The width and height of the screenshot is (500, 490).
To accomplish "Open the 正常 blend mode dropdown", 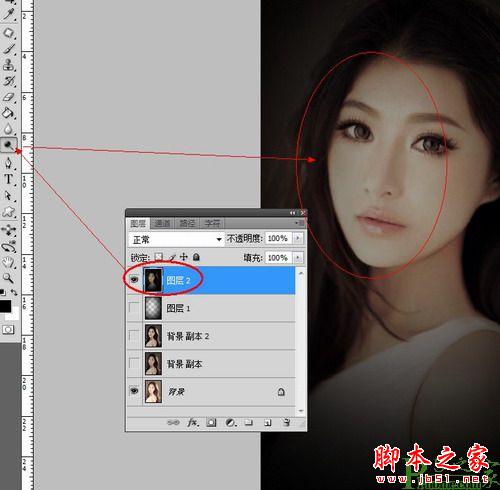I will pos(176,239).
